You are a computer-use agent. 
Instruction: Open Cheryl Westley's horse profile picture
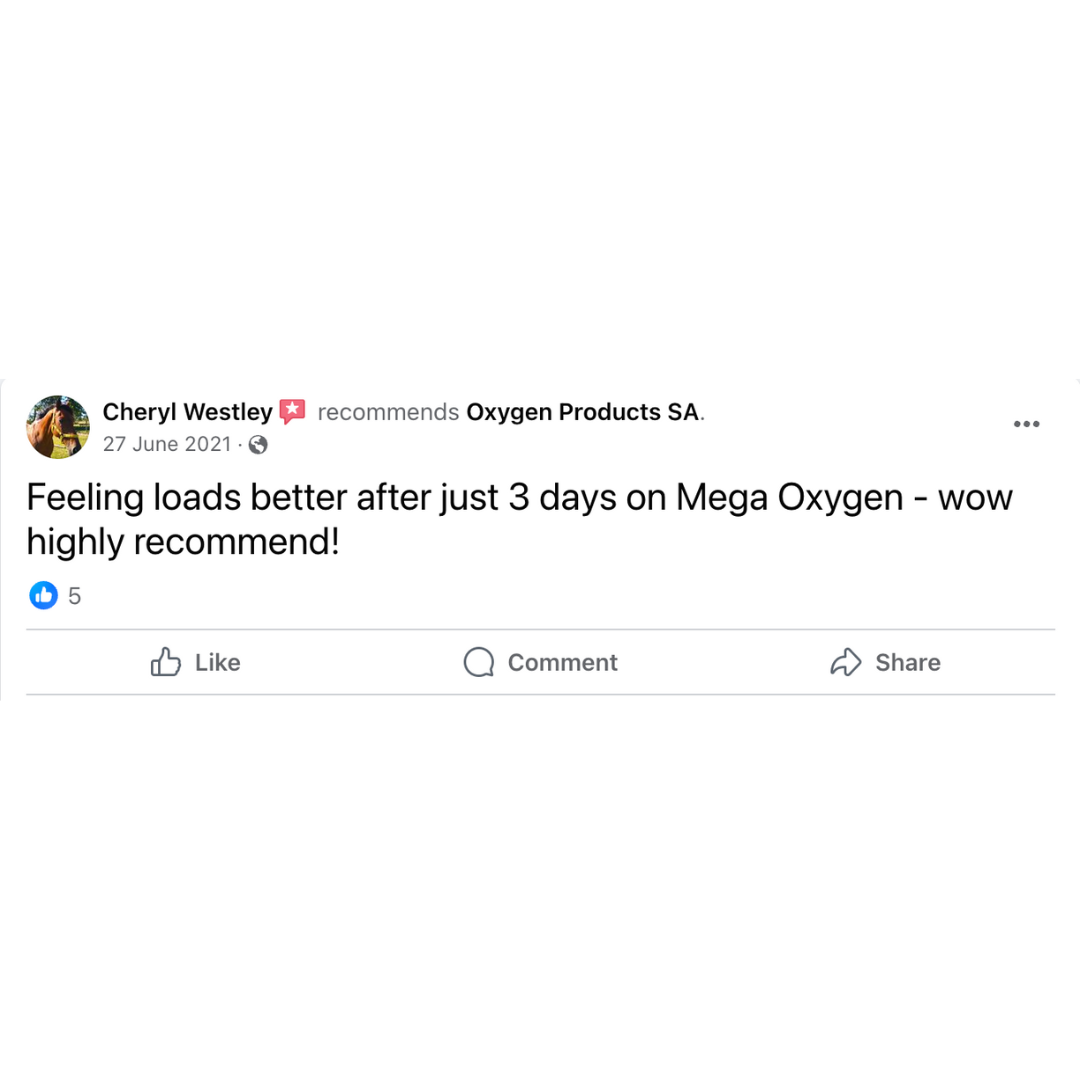pos(58,427)
